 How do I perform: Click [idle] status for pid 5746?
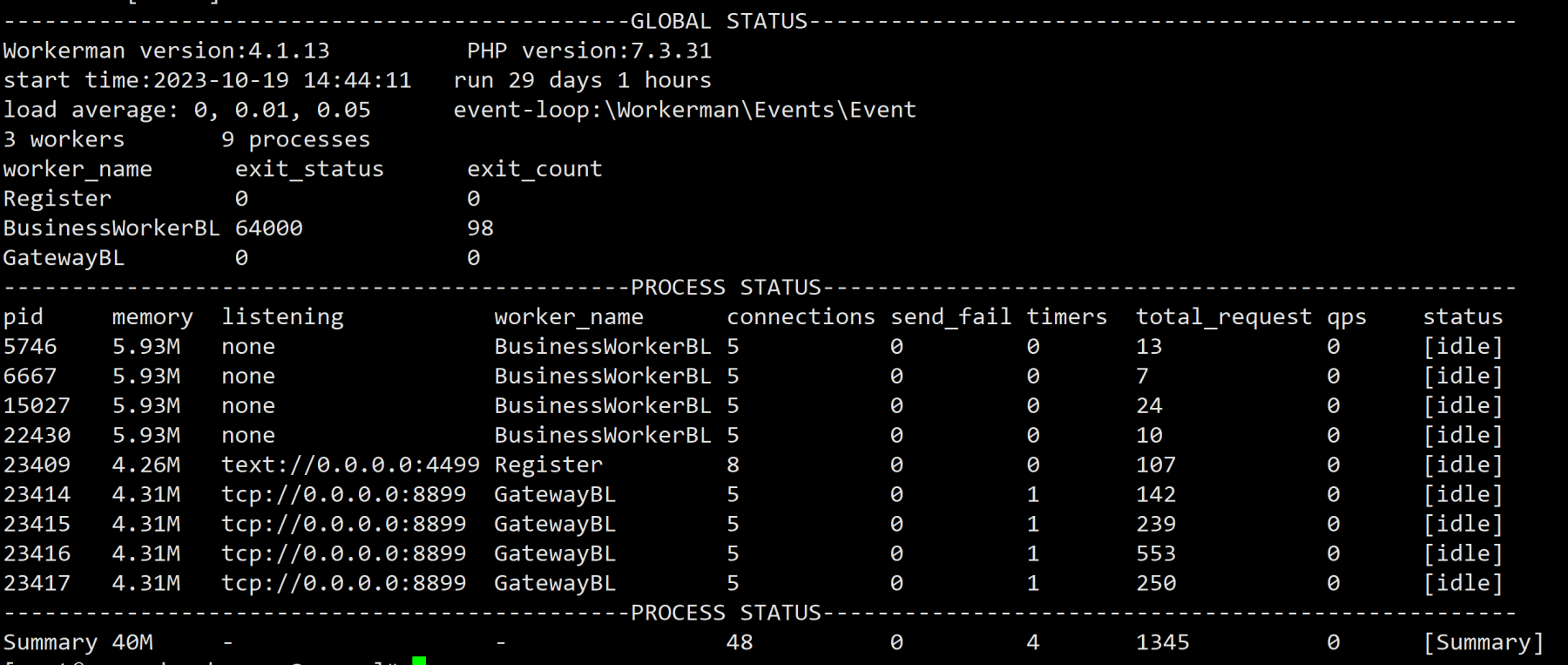click(x=1463, y=347)
